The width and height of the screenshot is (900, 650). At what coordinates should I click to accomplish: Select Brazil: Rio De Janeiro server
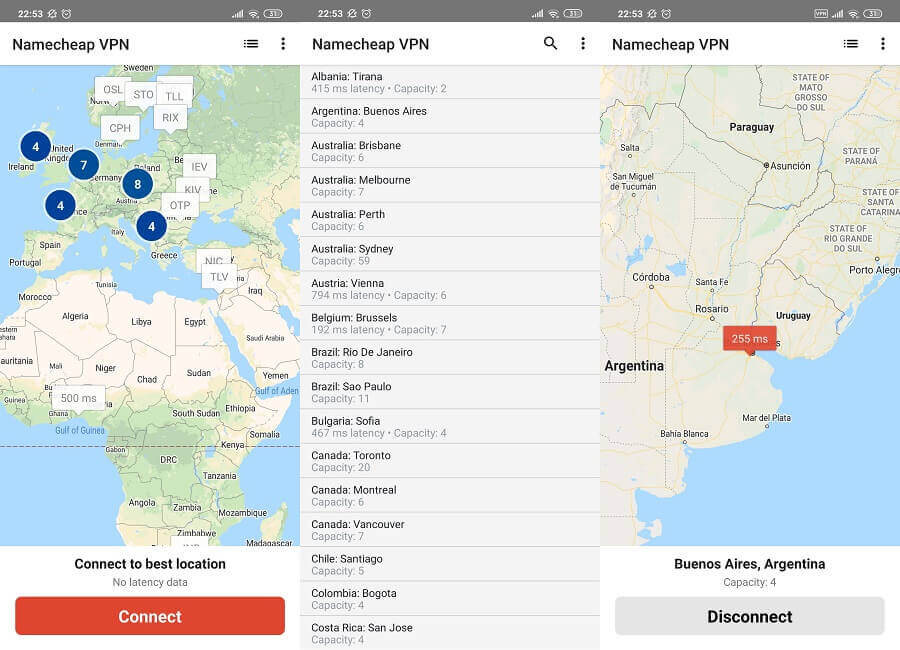450,358
